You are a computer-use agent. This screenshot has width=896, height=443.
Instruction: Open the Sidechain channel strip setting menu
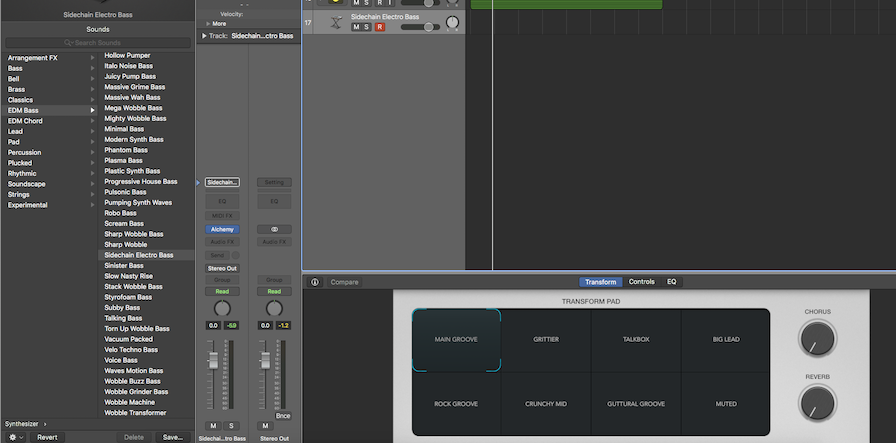[222, 182]
